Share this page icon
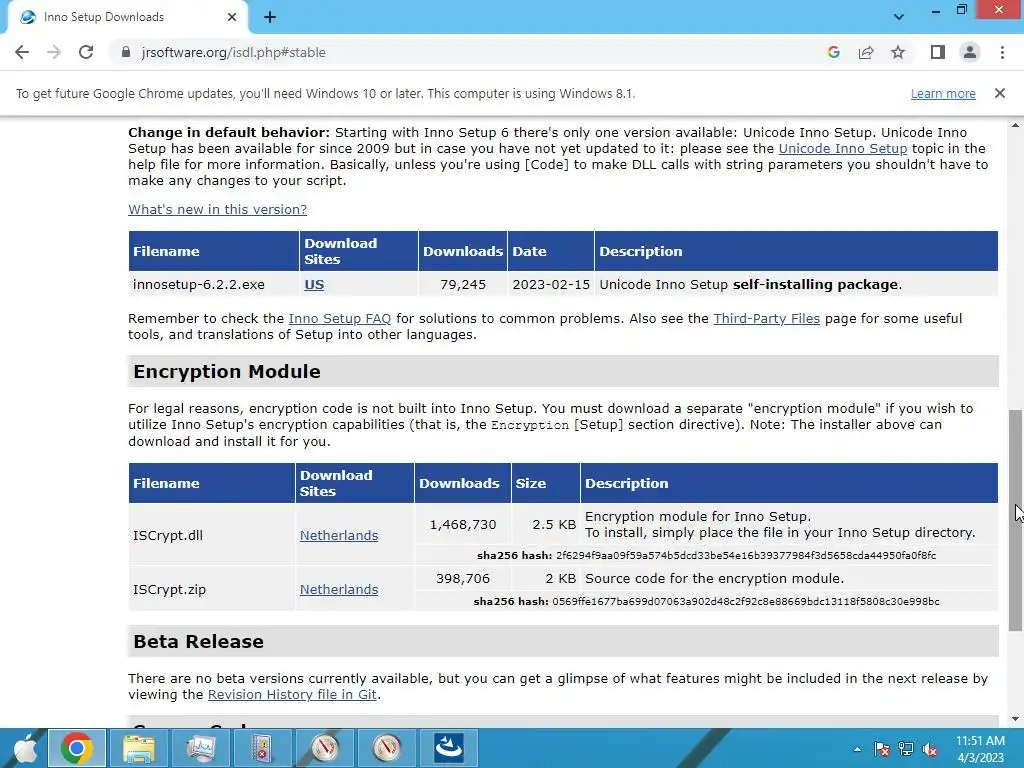The height and width of the screenshot is (768, 1024). point(866,52)
